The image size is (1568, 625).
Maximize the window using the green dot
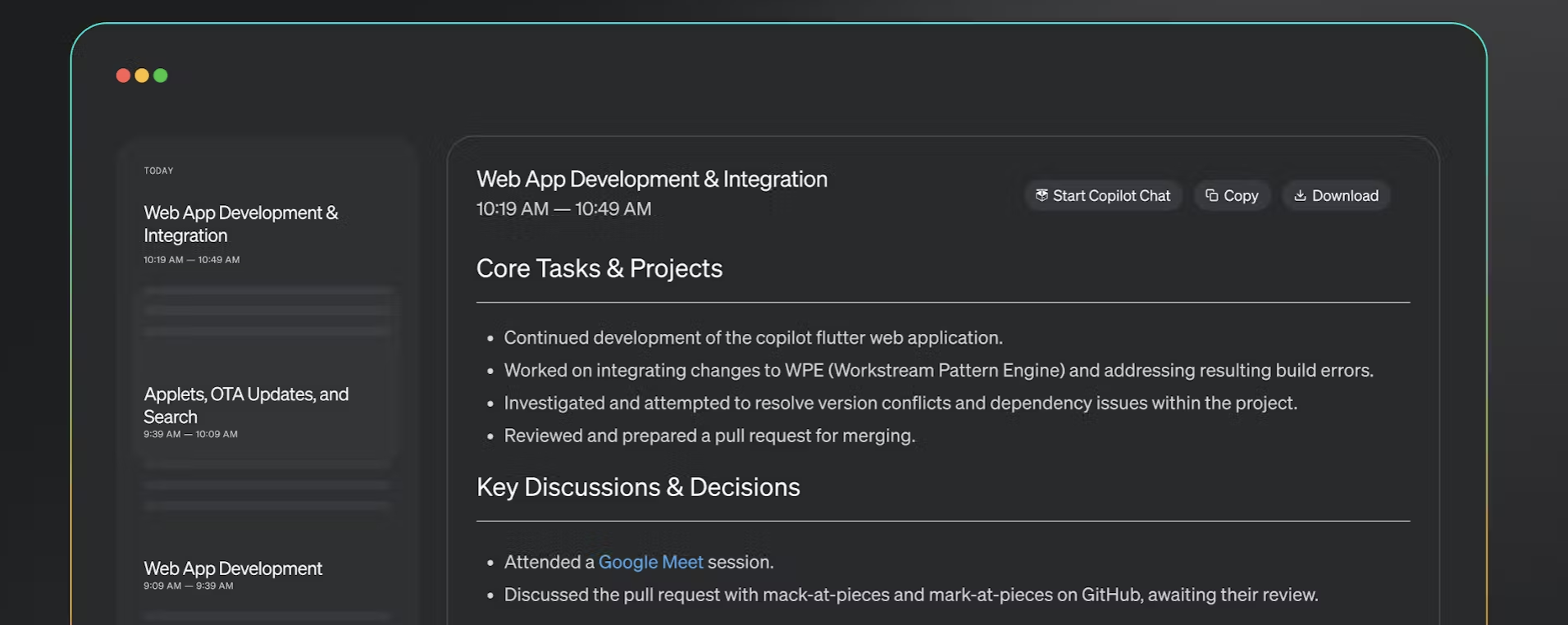[161, 75]
